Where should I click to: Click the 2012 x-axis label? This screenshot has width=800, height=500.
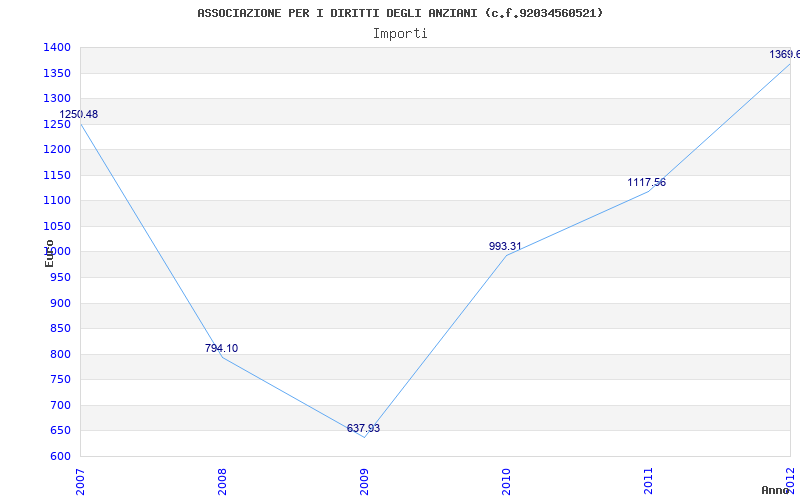click(x=790, y=482)
